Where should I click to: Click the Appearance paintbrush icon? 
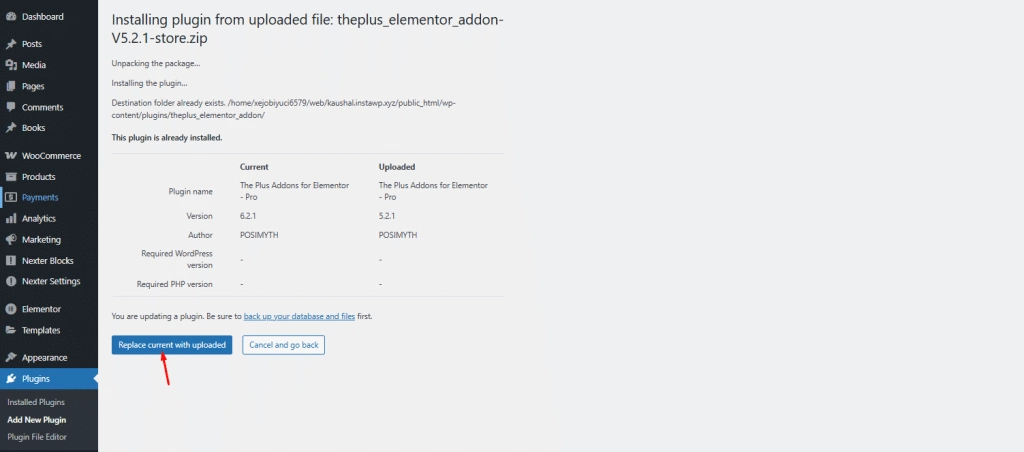tap(11, 358)
